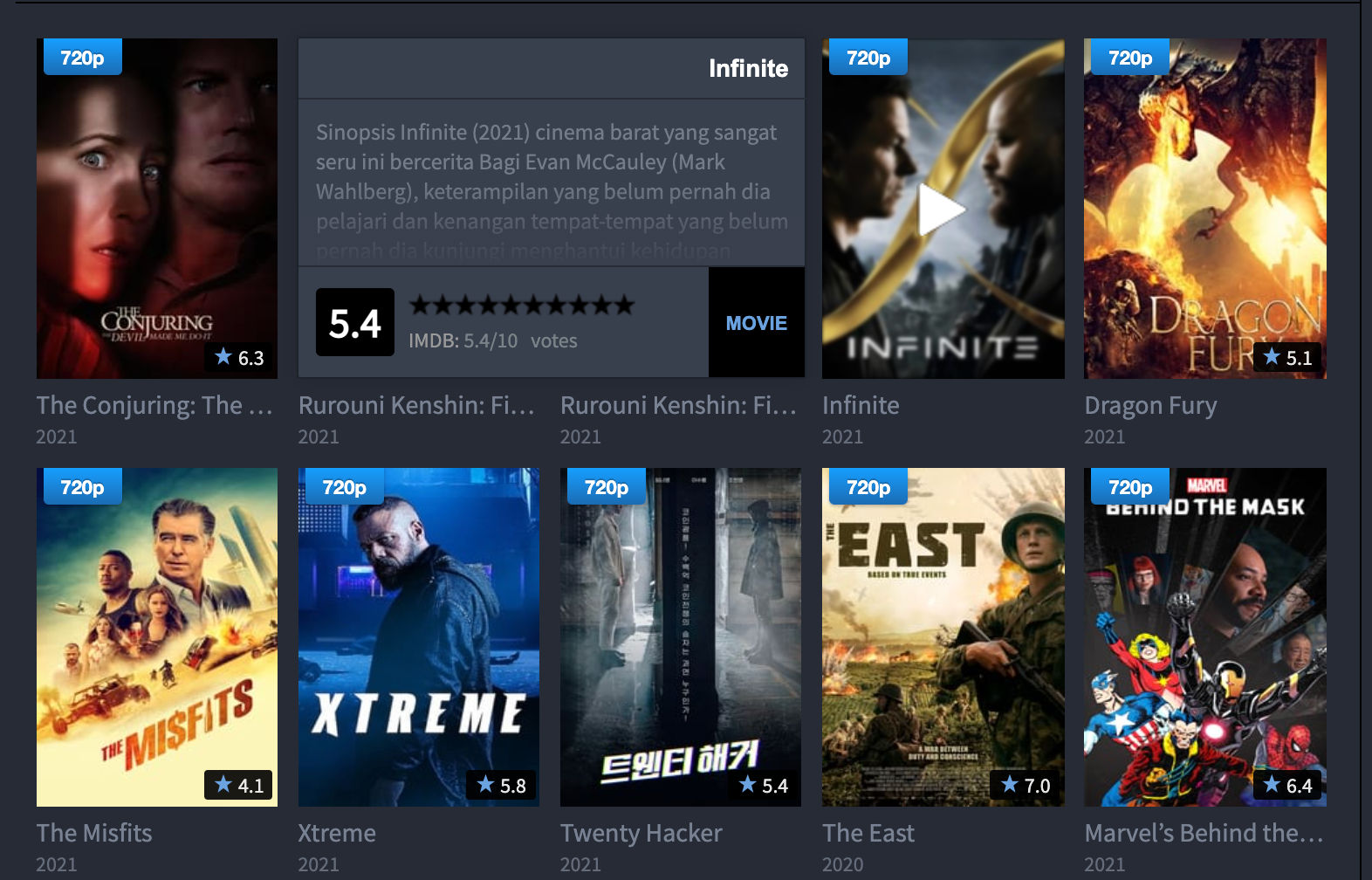Viewport: 1372px width, 880px height.
Task: Click the black star rating row in the popup
Action: click(x=522, y=305)
